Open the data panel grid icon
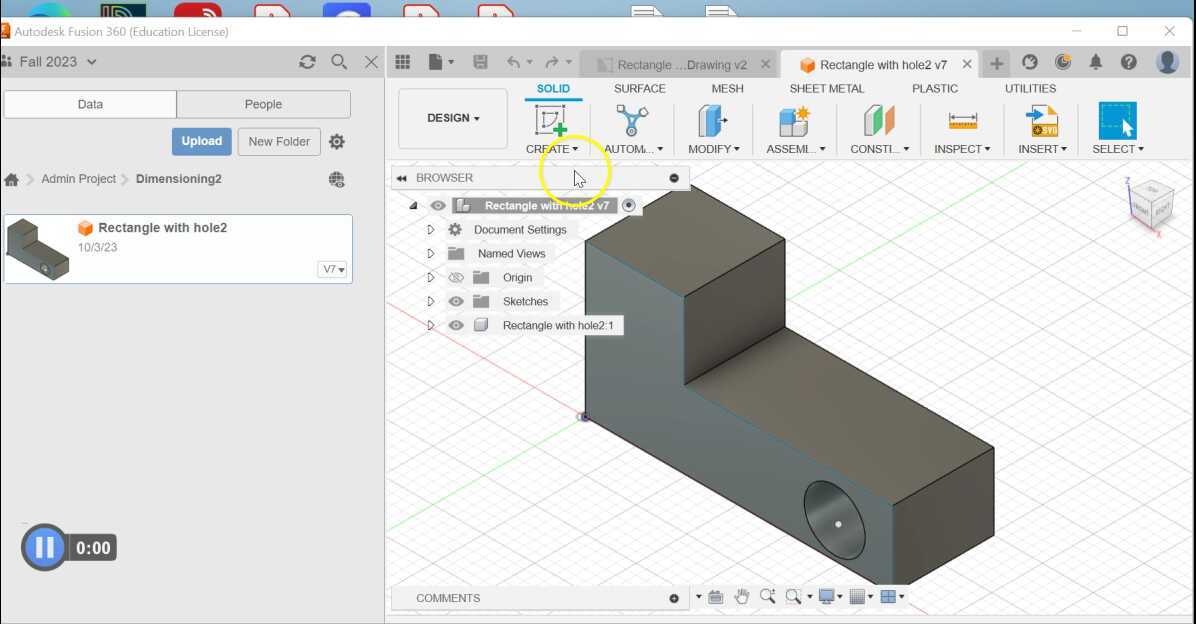The width and height of the screenshot is (1196, 624). point(403,62)
